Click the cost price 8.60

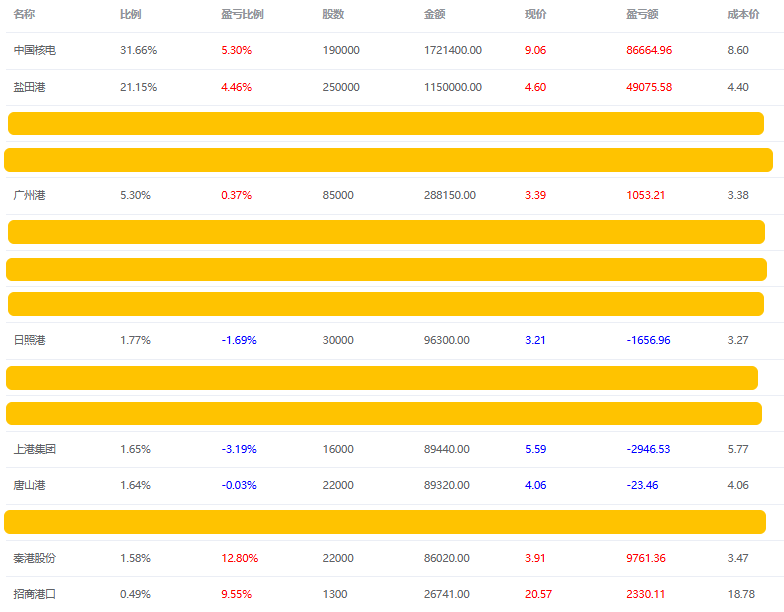(738, 50)
